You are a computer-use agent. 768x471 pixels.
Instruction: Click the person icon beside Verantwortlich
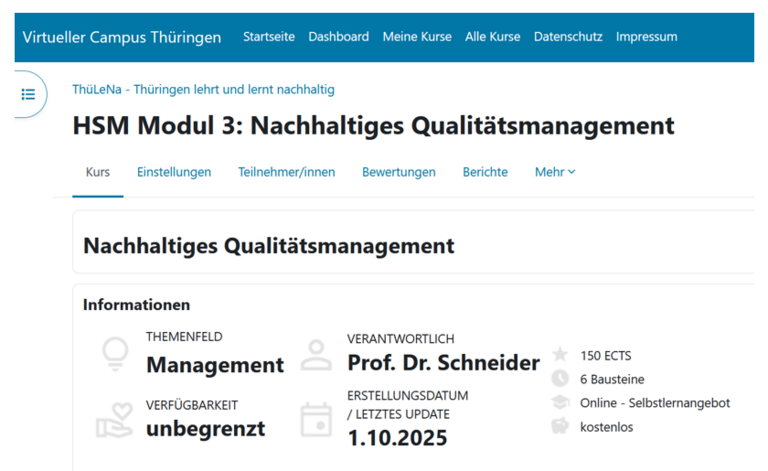pos(316,354)
